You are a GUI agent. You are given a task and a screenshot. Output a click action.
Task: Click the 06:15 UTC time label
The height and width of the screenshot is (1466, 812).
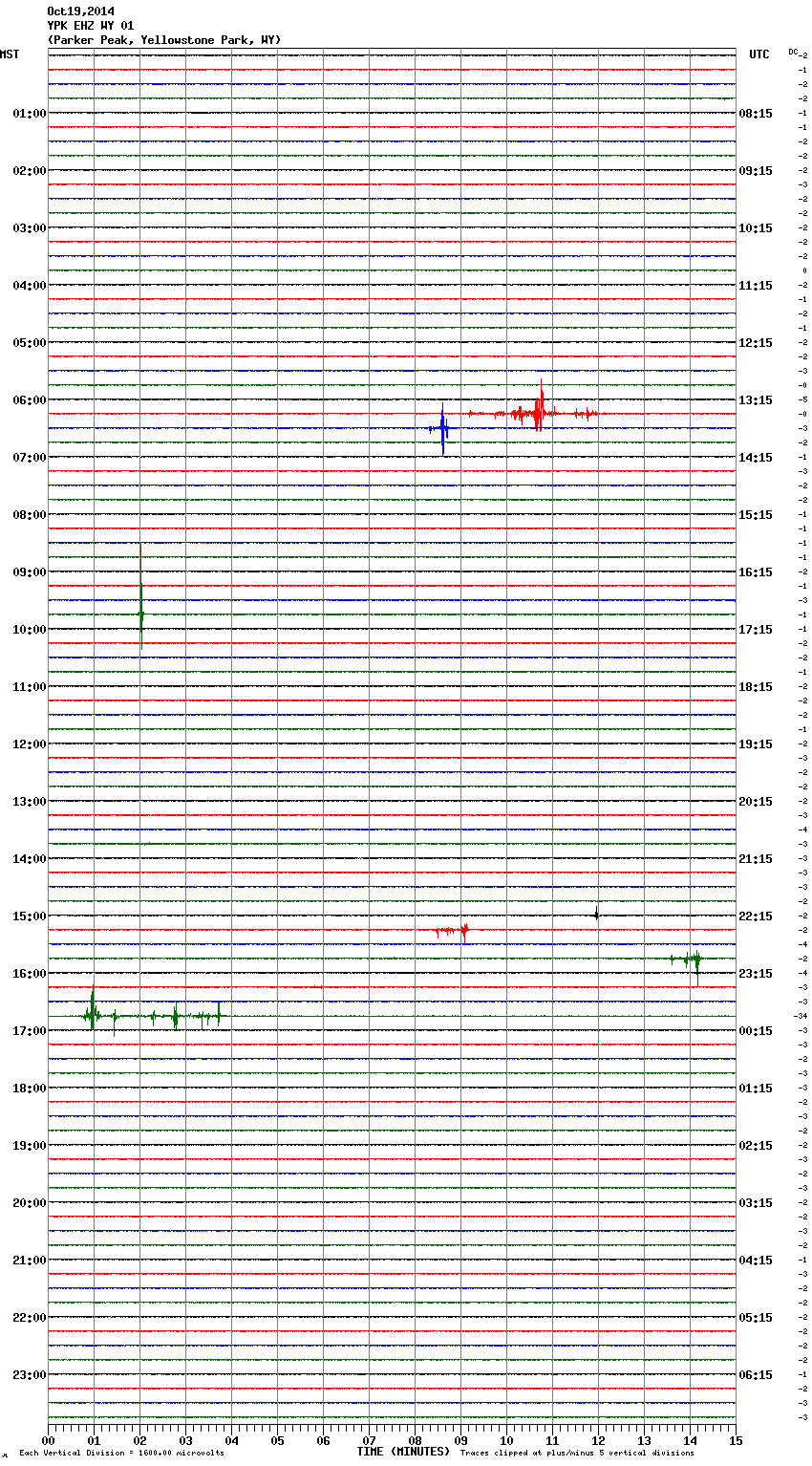(756, 1375)
